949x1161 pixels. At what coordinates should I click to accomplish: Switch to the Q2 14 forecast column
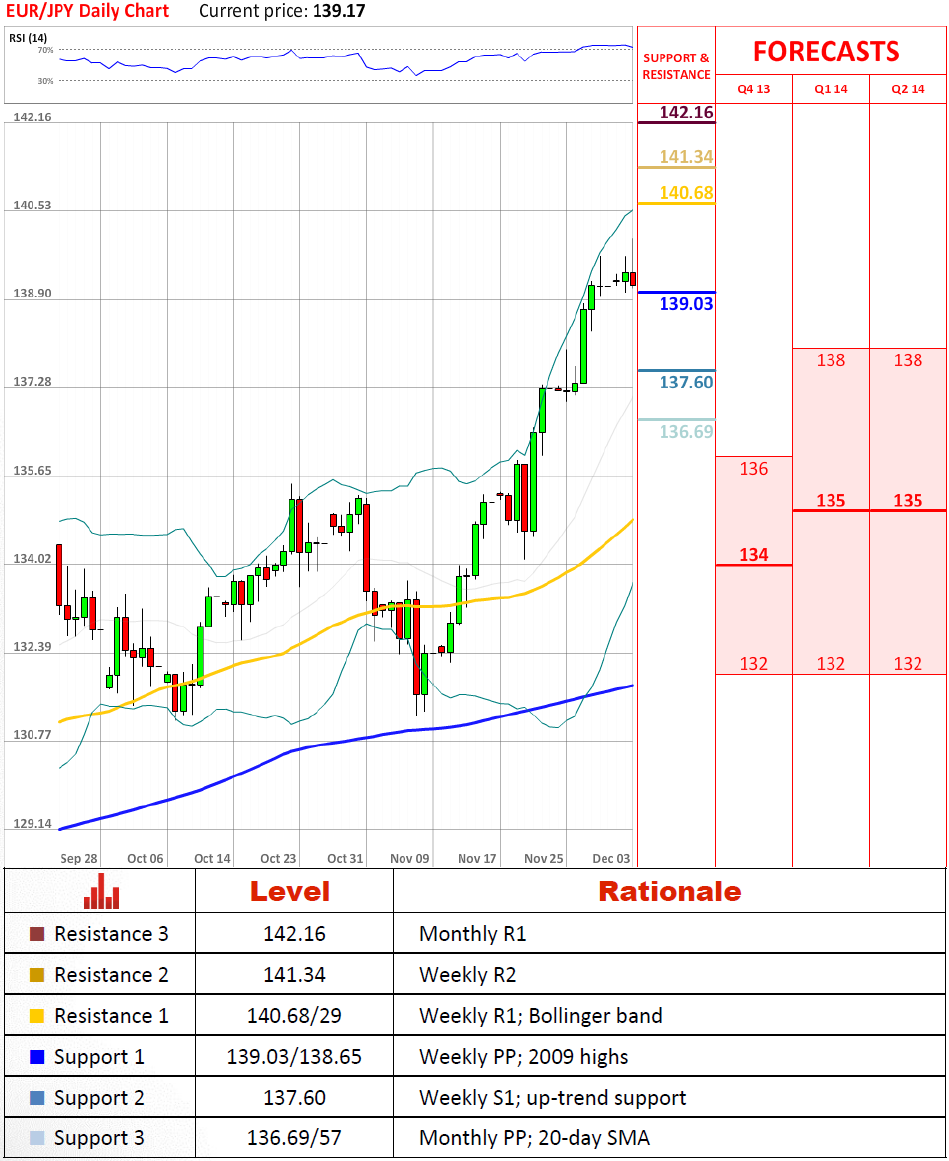click(x=907, y=89)
